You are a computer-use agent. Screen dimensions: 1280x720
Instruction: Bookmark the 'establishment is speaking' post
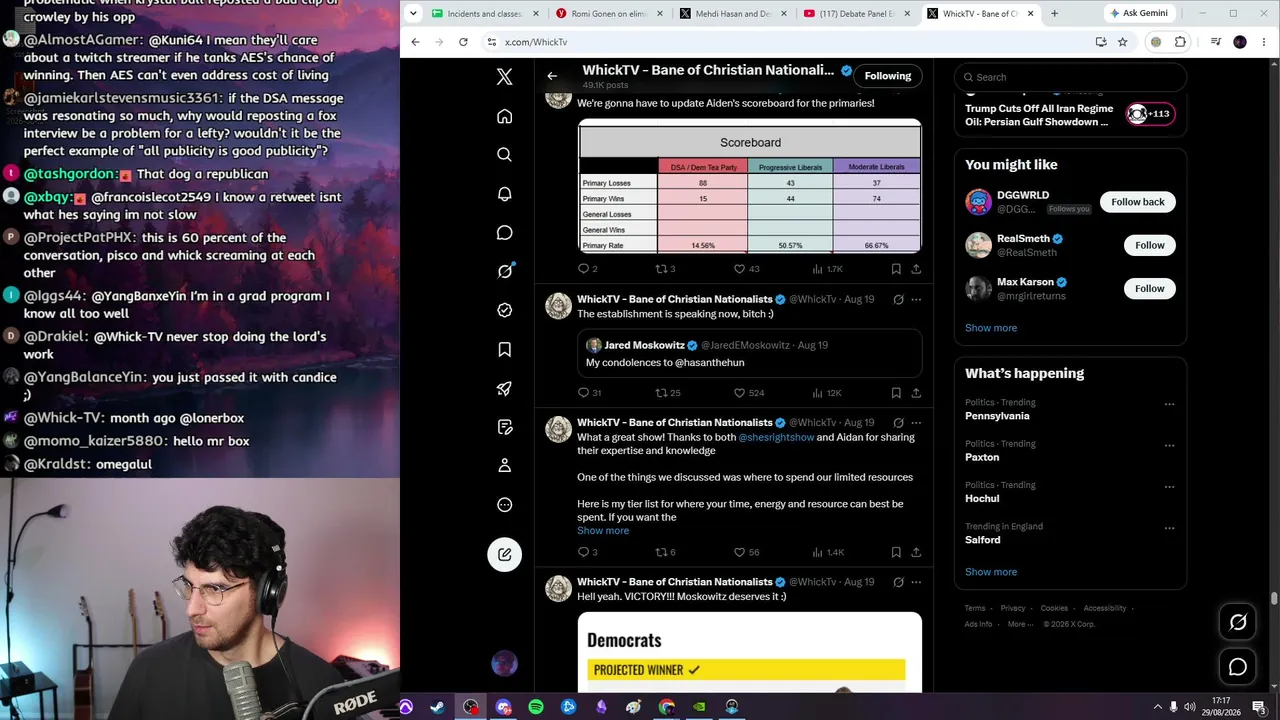point(896,393)
